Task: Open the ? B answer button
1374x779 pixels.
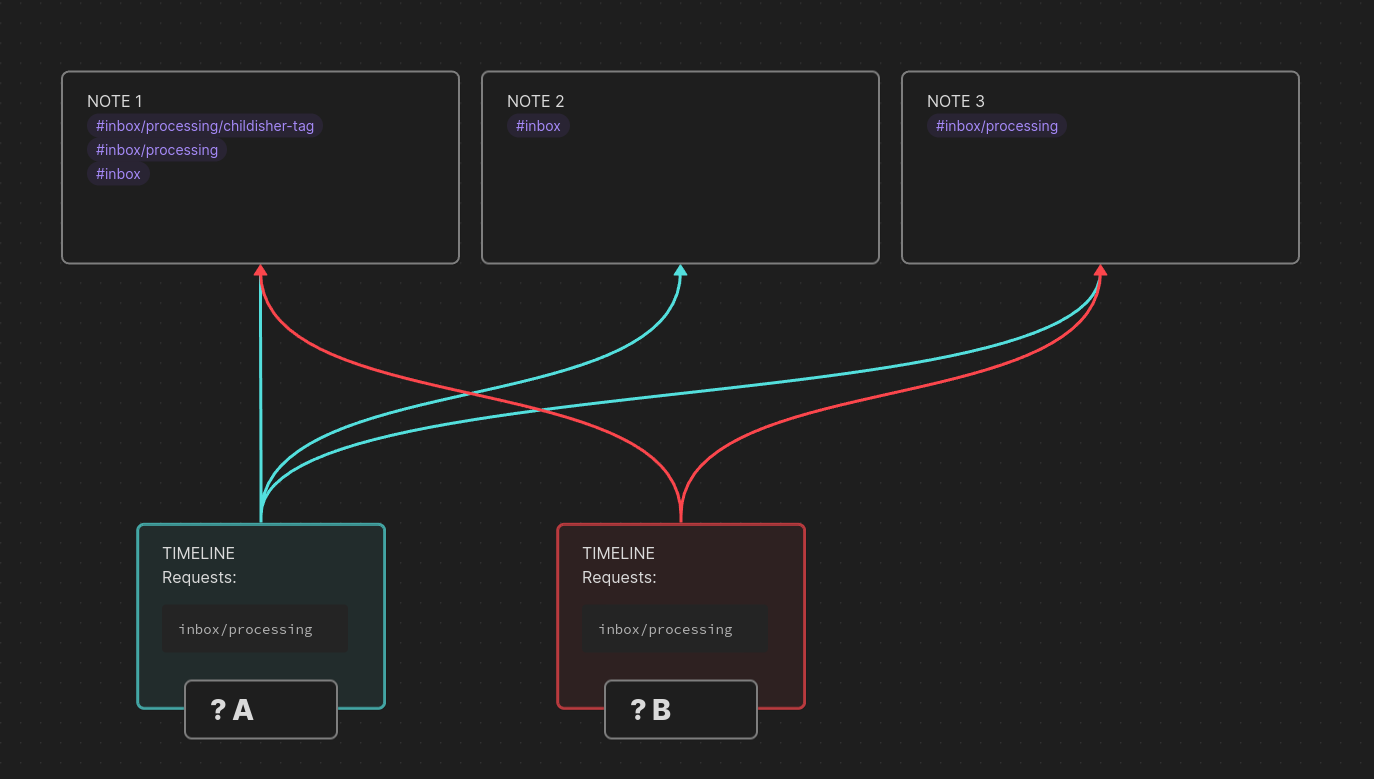Action: (x=680, y=709)
